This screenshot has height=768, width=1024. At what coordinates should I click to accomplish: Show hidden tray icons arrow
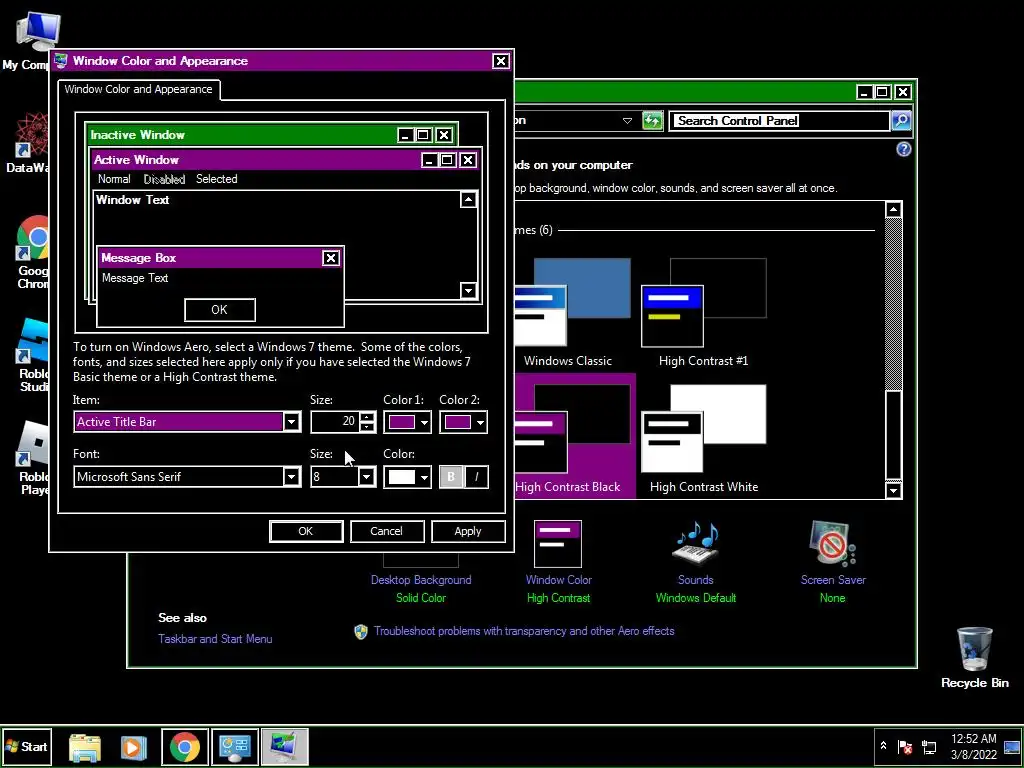pyautogui.click(x=884, y=746)
